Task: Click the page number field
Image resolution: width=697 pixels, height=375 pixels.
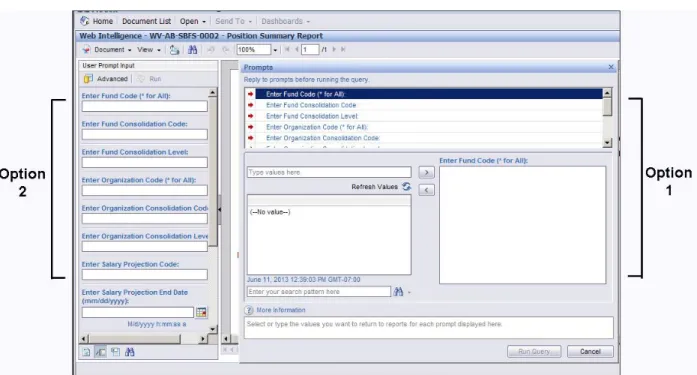Action: [310, 50]
